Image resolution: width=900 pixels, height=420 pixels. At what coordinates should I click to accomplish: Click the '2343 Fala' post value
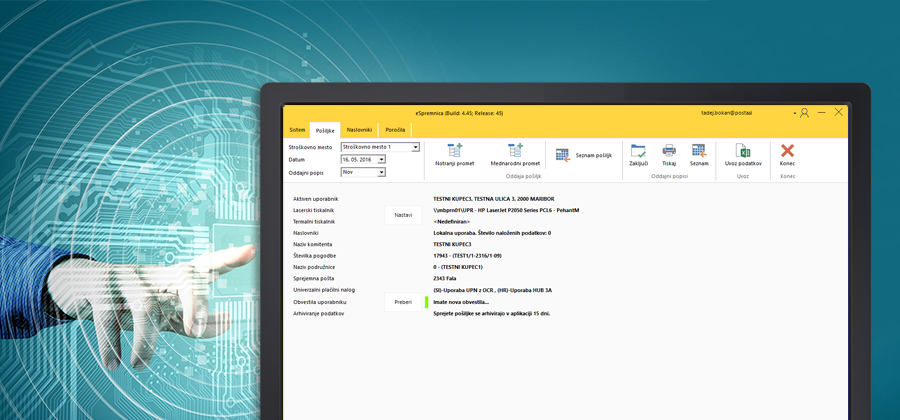tap(445, 279)
